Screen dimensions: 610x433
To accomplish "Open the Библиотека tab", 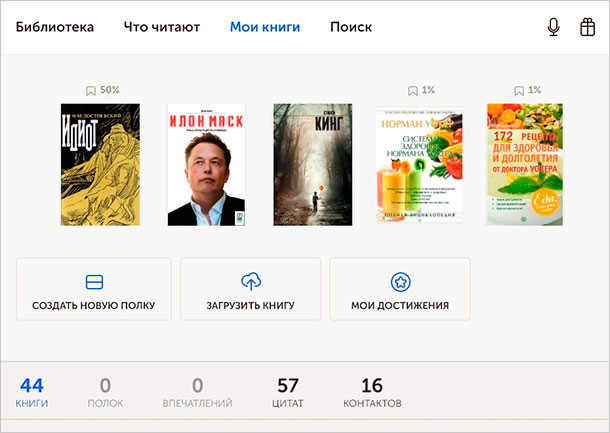I will 55,27.
